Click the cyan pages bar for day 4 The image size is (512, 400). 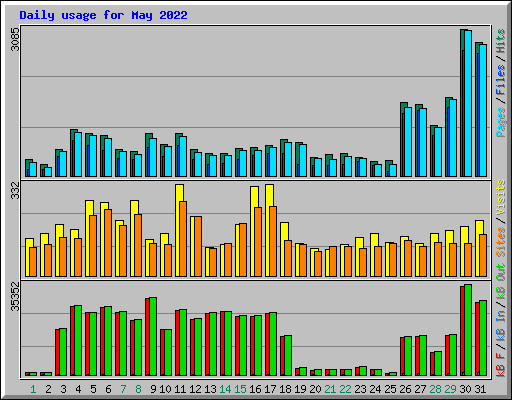(x=78, y=154)
